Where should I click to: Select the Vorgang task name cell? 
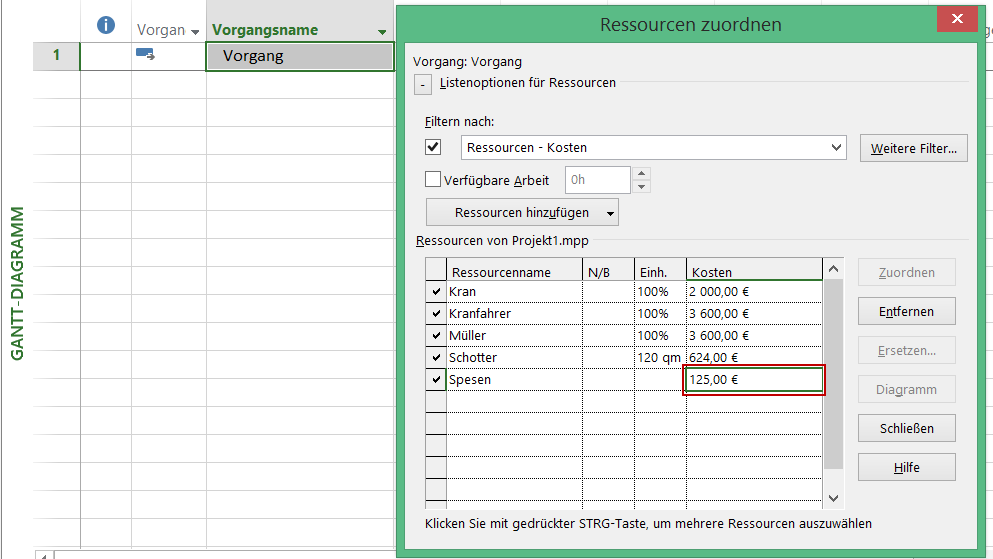pos(299,56)
